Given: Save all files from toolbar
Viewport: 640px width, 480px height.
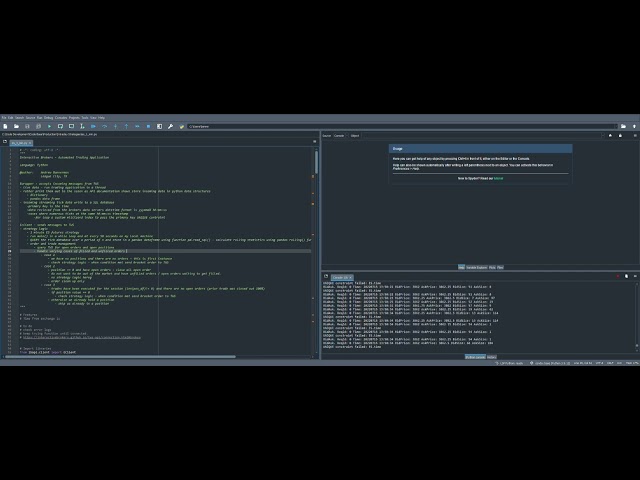Looking at the screenshot, I should pos(38,127).
